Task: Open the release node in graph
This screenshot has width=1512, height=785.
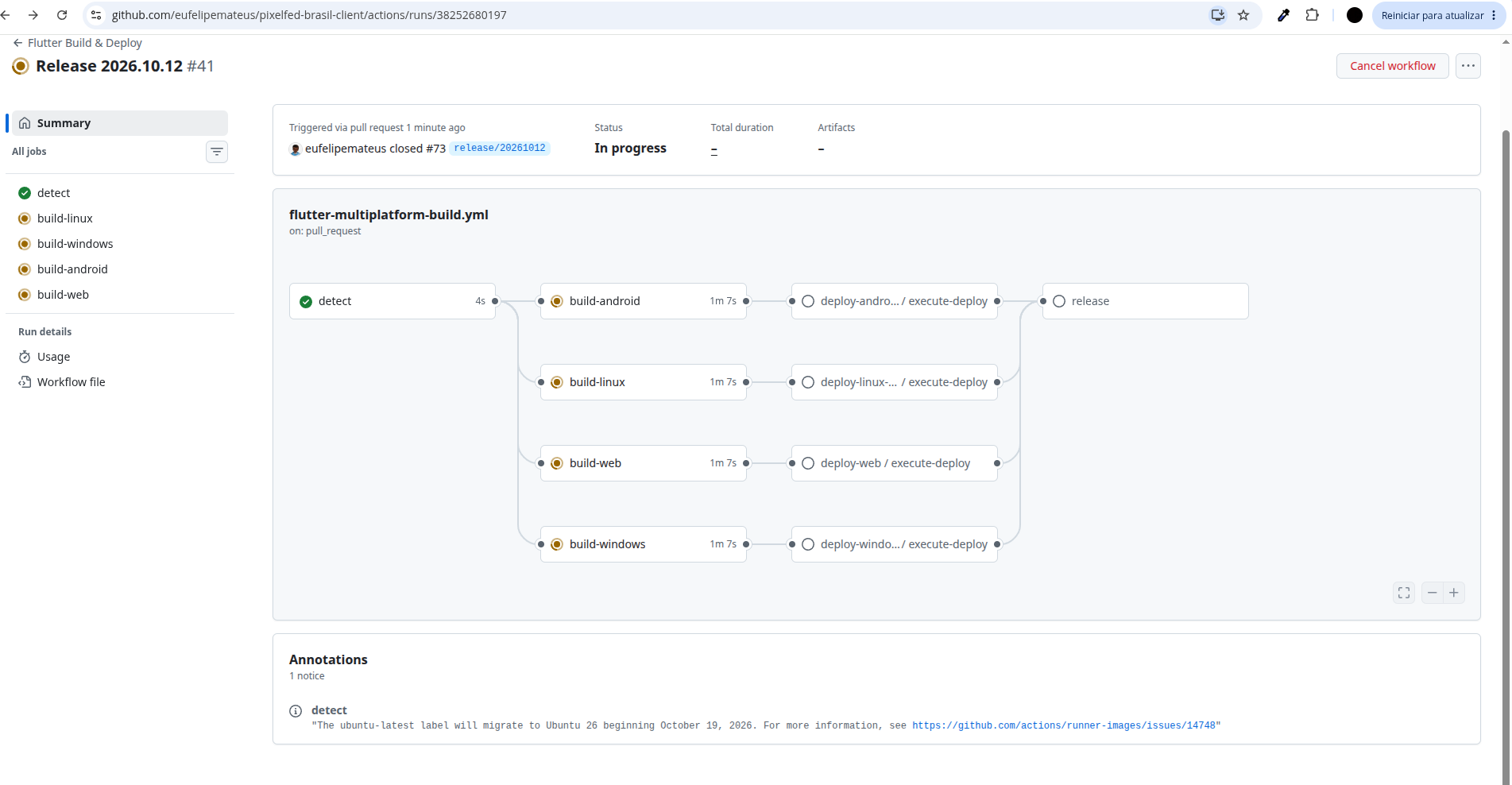Action: coord(1146,301)
